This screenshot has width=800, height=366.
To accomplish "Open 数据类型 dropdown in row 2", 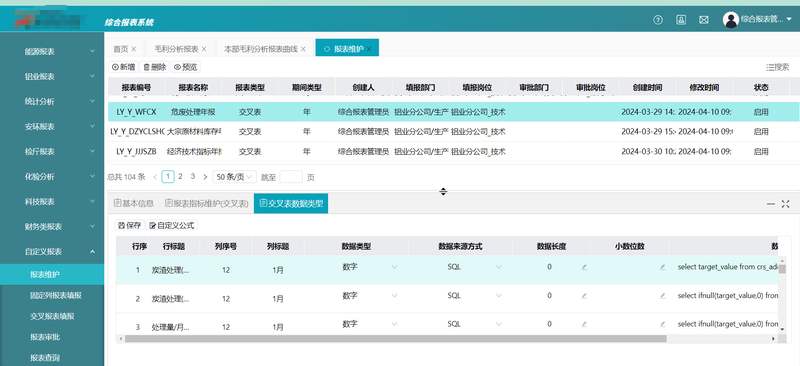I will (369, 295).
